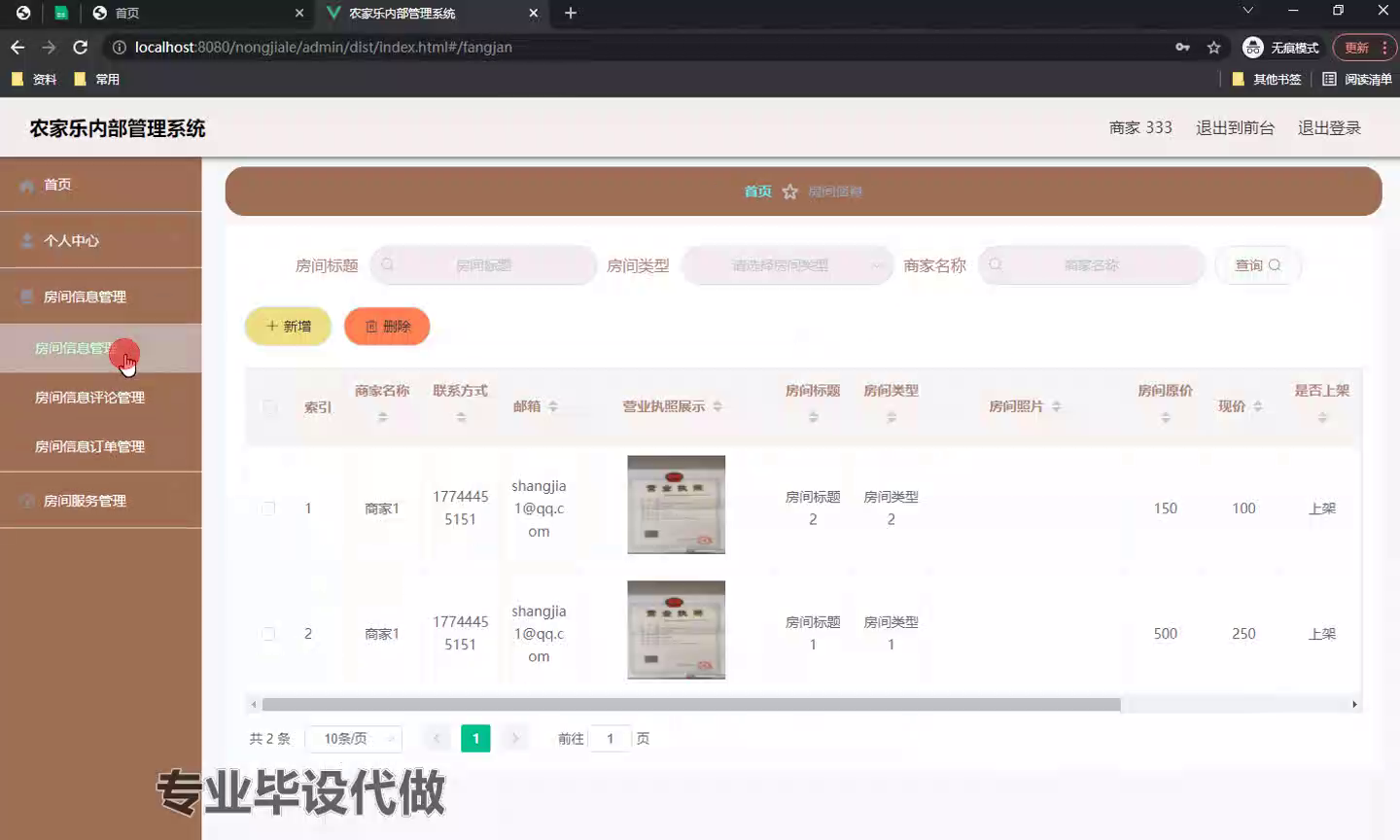Sort by 商家名称 column arrows
1400x840 pixels.
pyautogui.click(x=382, y=417)
